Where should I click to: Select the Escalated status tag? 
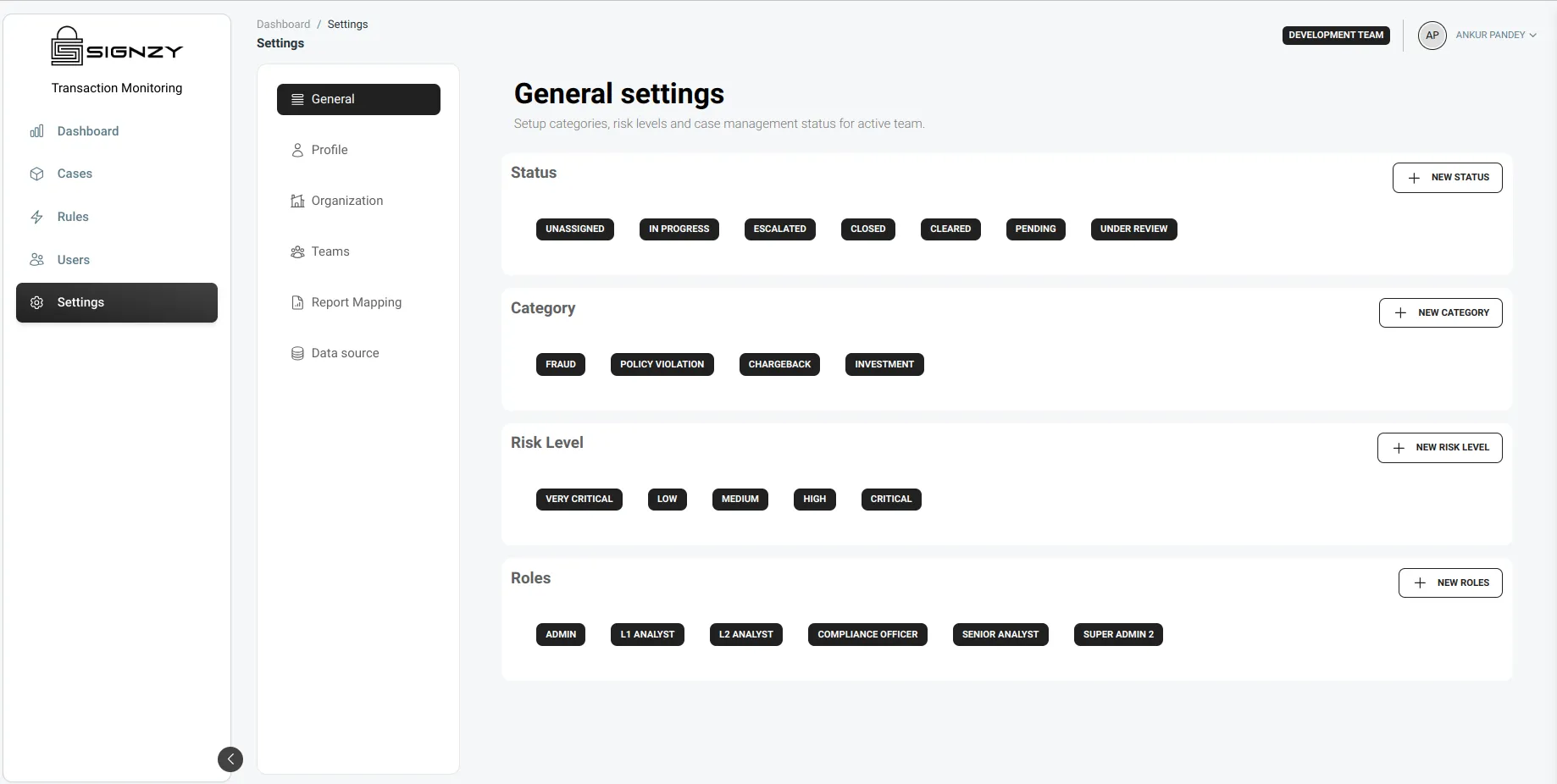tap(780, 229)
